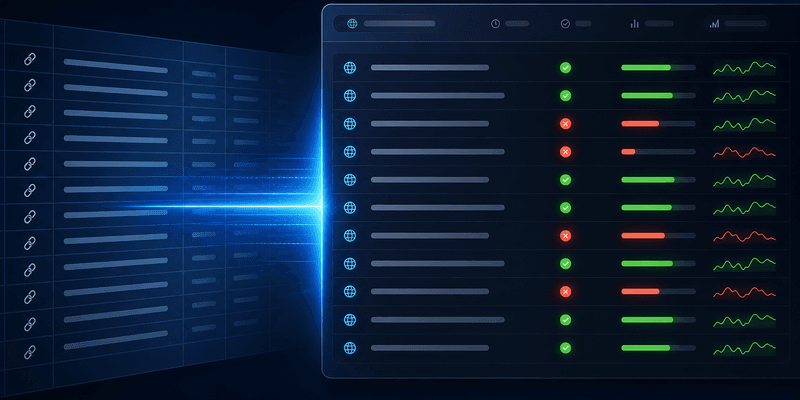800x400 pixels.
Task: Click the green checkmark status in the first row
Action: (x=565, y=67)
